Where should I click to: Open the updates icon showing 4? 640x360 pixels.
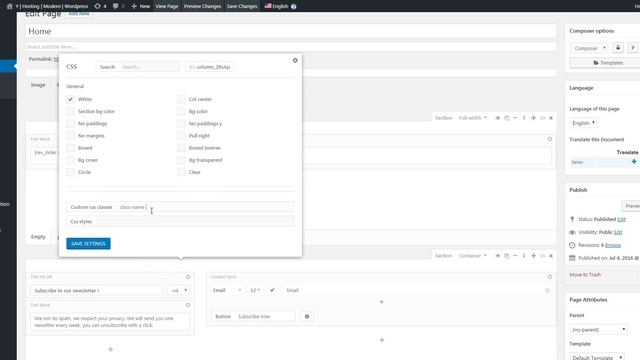click(x=100, y=6)
